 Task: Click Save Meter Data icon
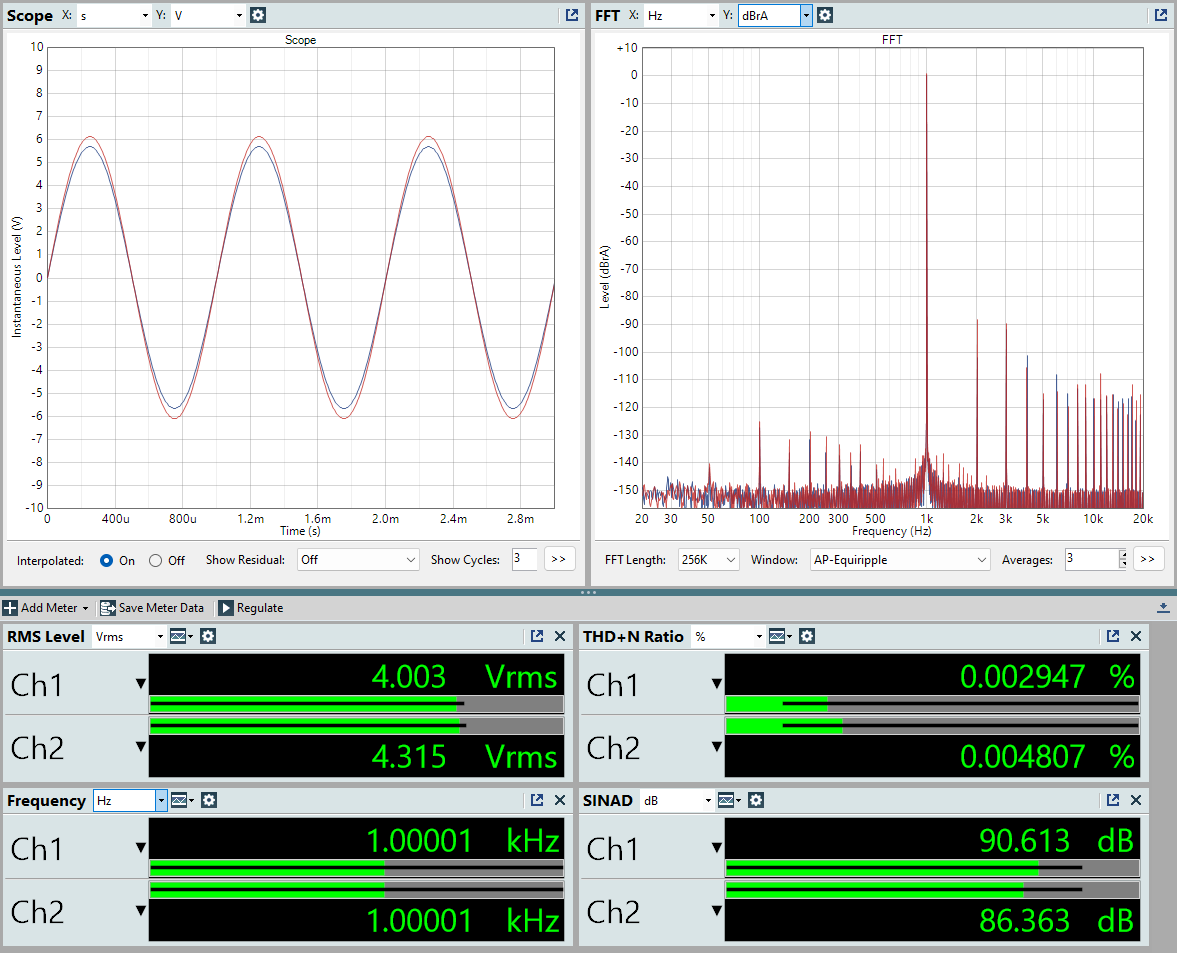point(108,608)
